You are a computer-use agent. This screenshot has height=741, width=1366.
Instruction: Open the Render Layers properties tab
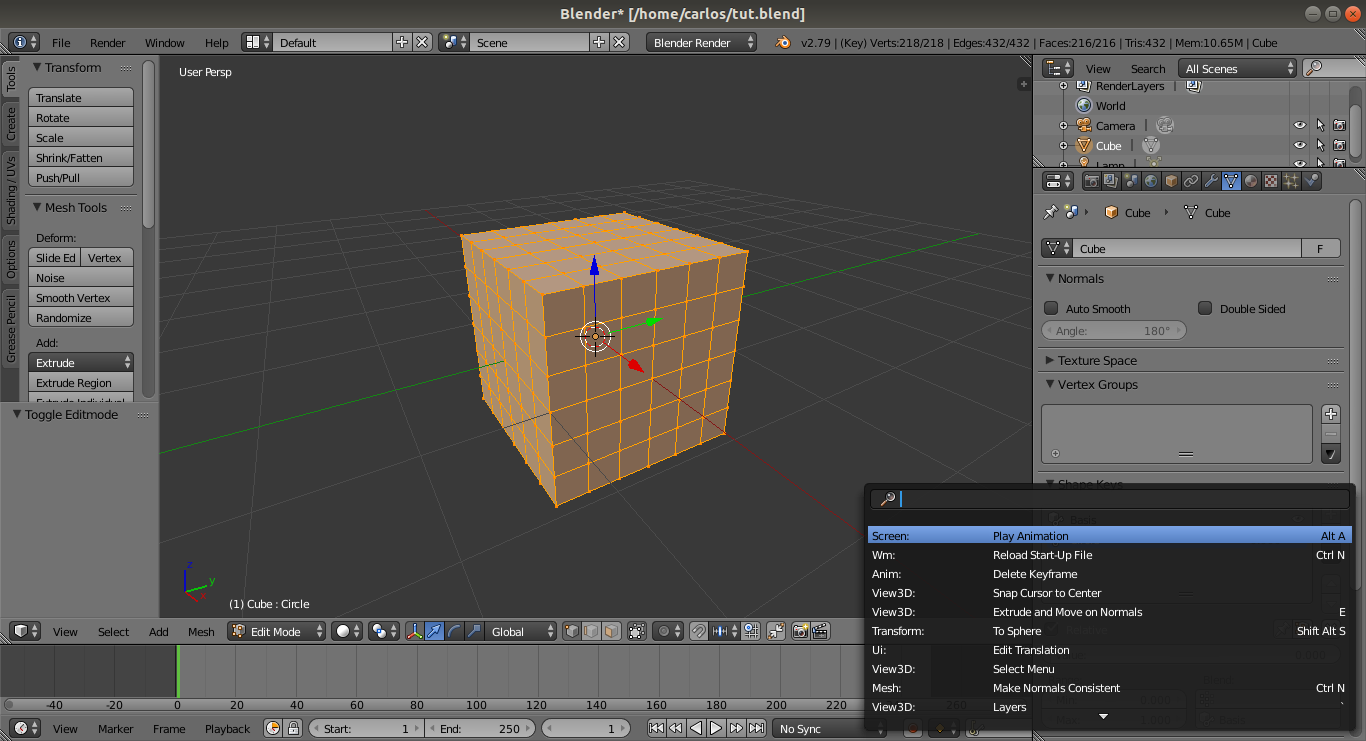[x=1111, y=181]
